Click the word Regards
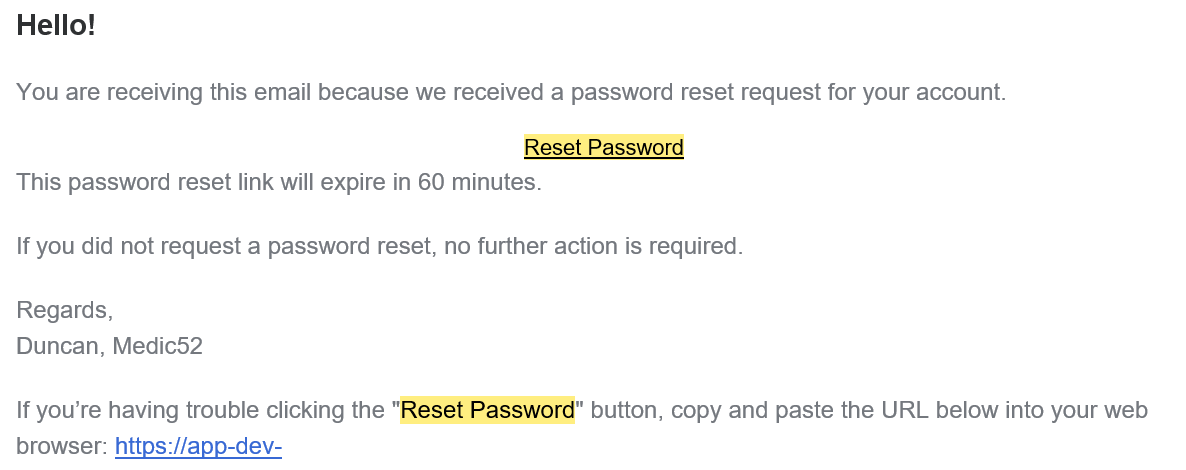 tap(64, 310)
